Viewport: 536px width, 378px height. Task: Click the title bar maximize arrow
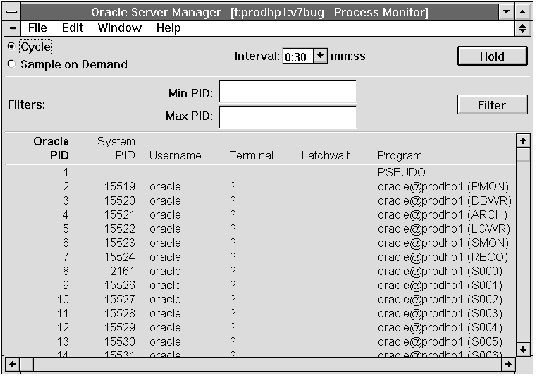(522, 12)
